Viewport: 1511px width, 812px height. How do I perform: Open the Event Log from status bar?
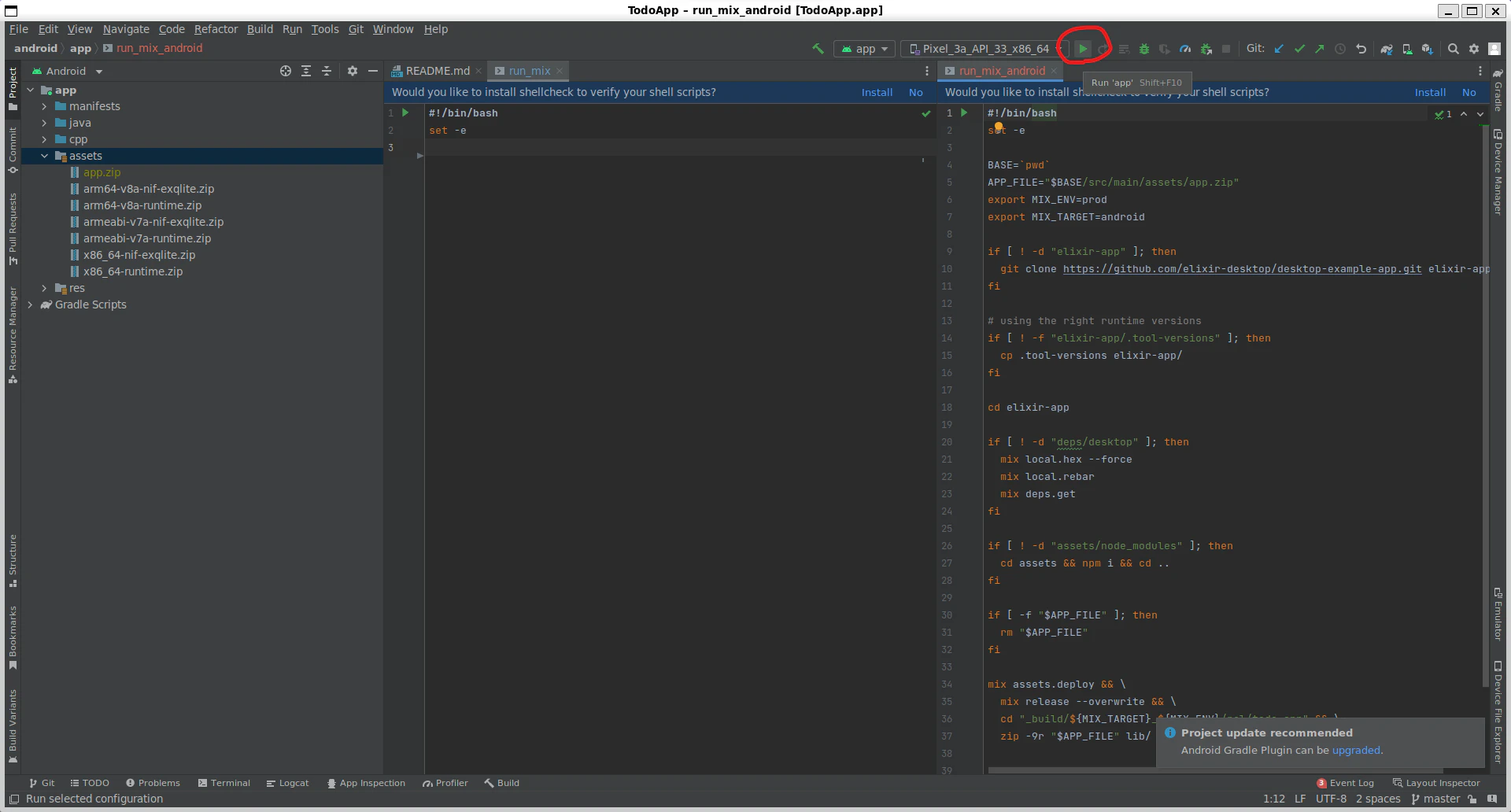click(x=1345, y=783)
